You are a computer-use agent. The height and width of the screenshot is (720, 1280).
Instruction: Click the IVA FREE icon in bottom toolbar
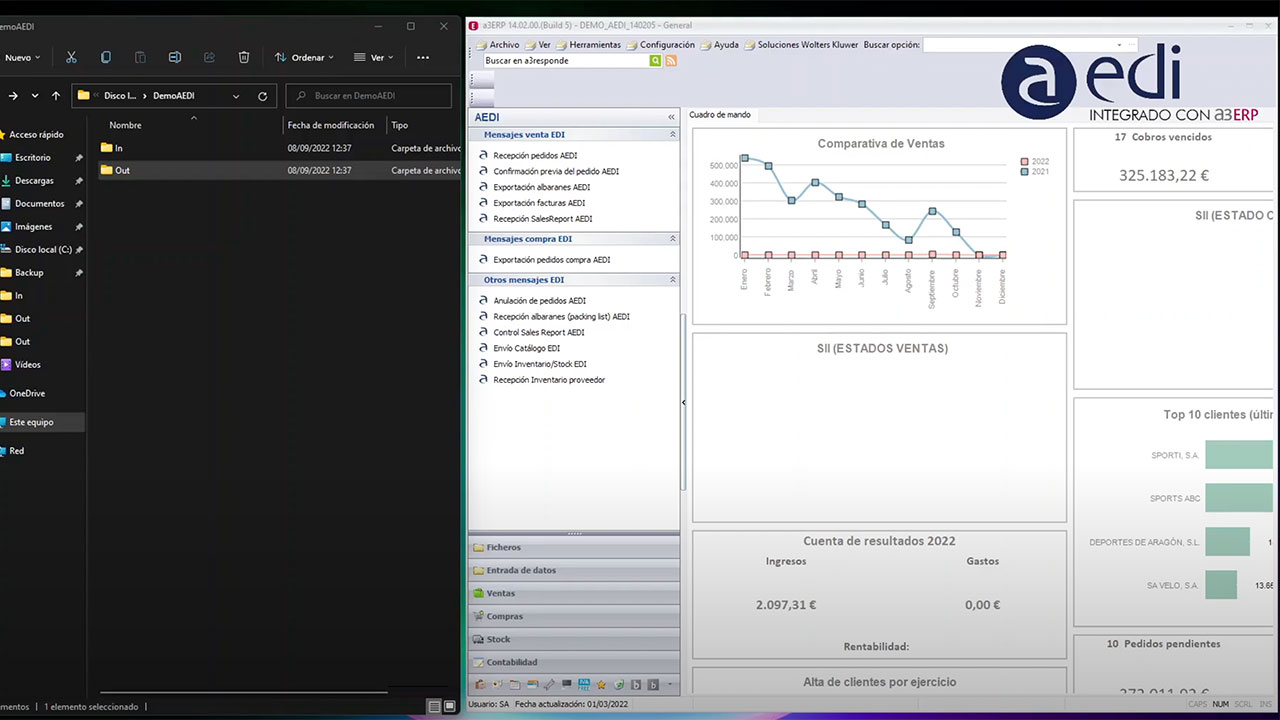584,685
